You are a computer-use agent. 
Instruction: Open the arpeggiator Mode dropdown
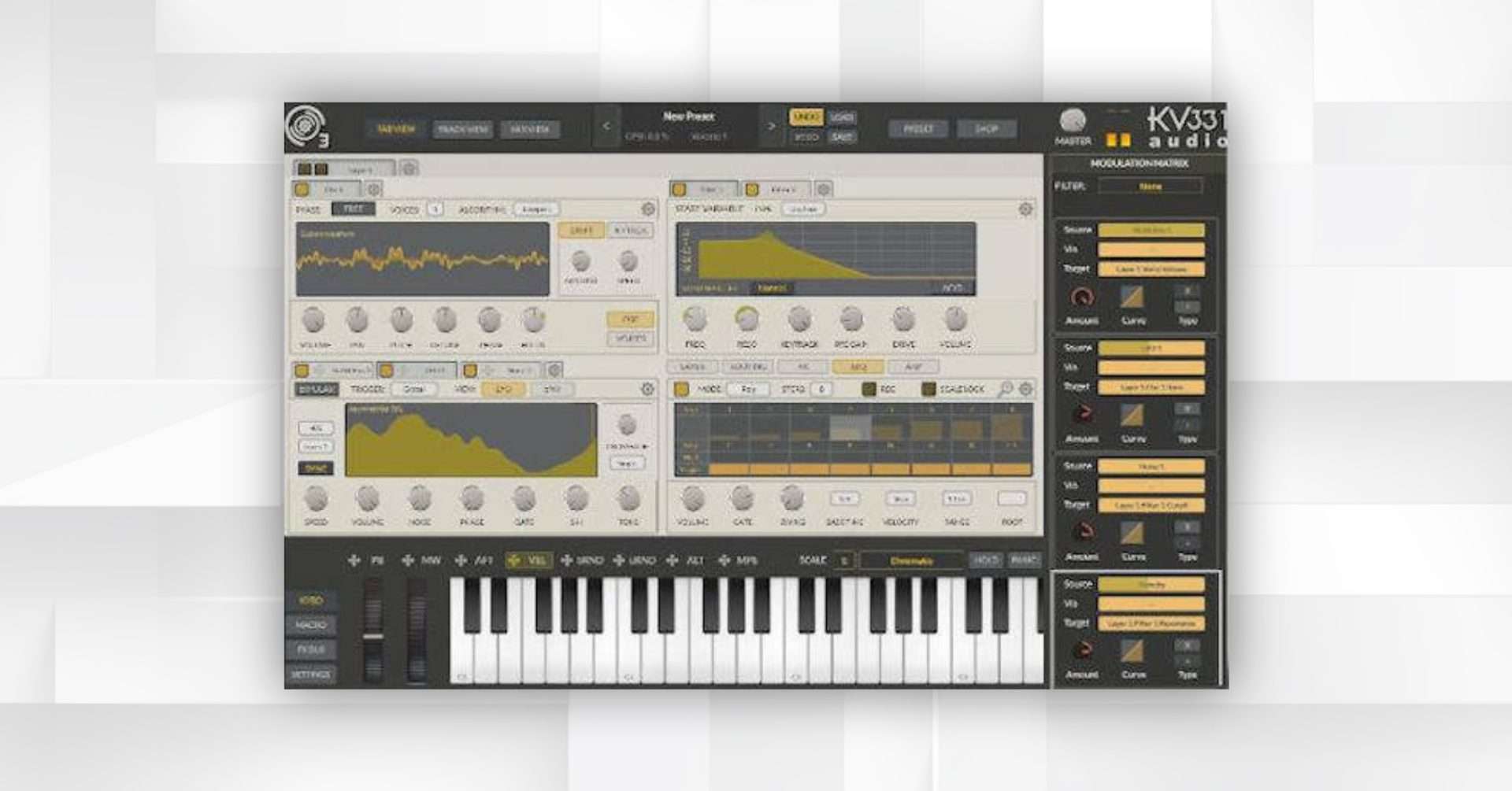(748, 389)
